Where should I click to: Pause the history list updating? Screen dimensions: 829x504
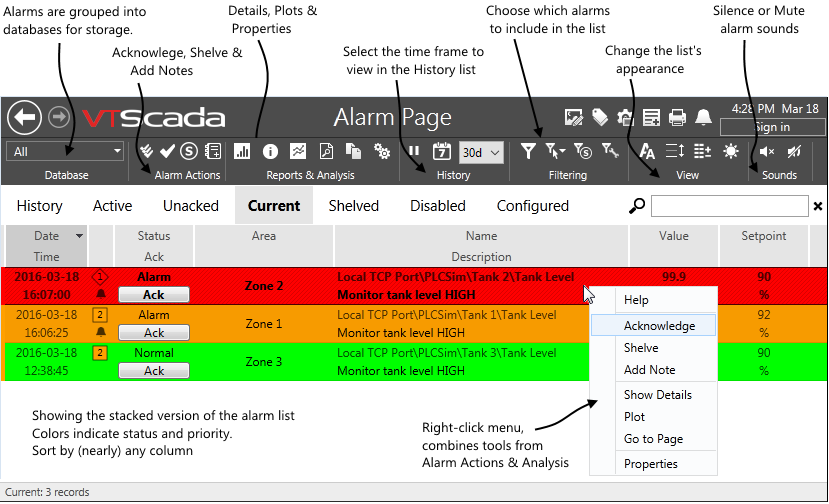click(414, 152)
